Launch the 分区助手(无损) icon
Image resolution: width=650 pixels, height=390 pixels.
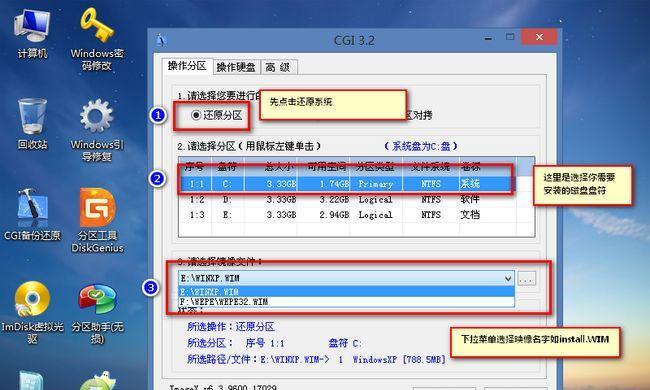97,314
